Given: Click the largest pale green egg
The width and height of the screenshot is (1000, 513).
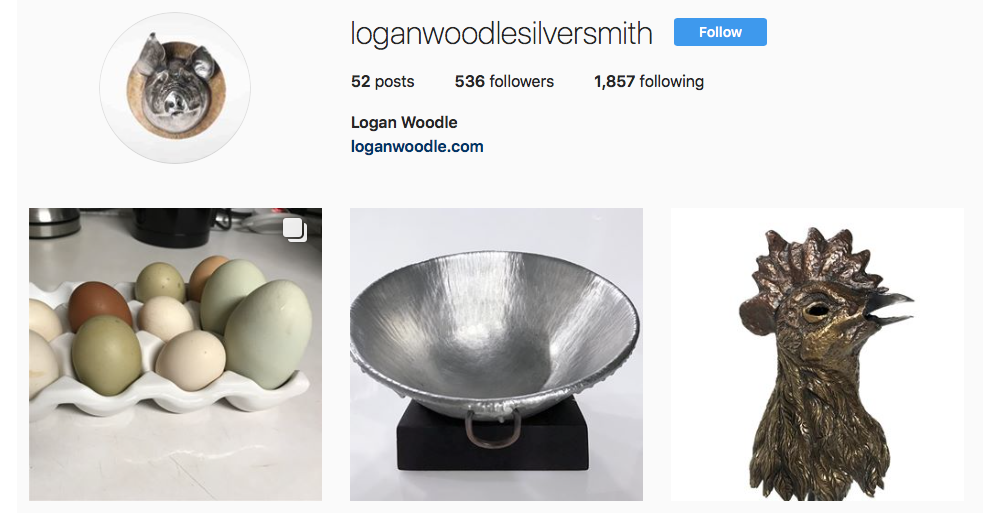Looking at the screenshot, I should point(268,334).
